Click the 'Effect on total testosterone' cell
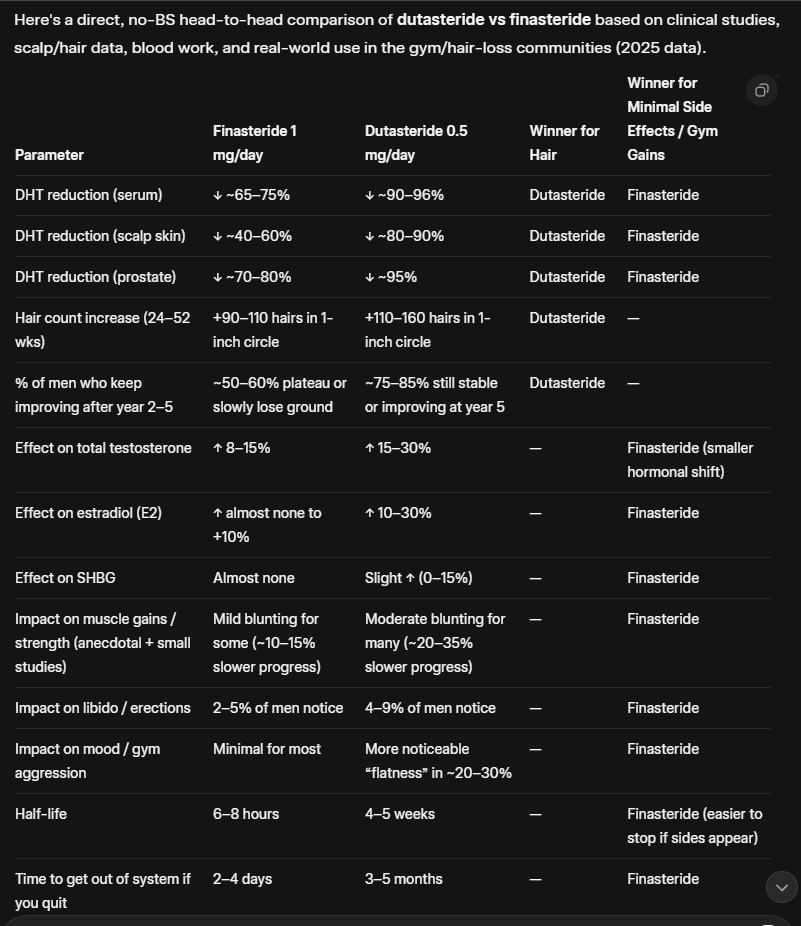Image resolution: width=801 pixels, height=926 pixels. pyautogui.click(x=103, y=448)
